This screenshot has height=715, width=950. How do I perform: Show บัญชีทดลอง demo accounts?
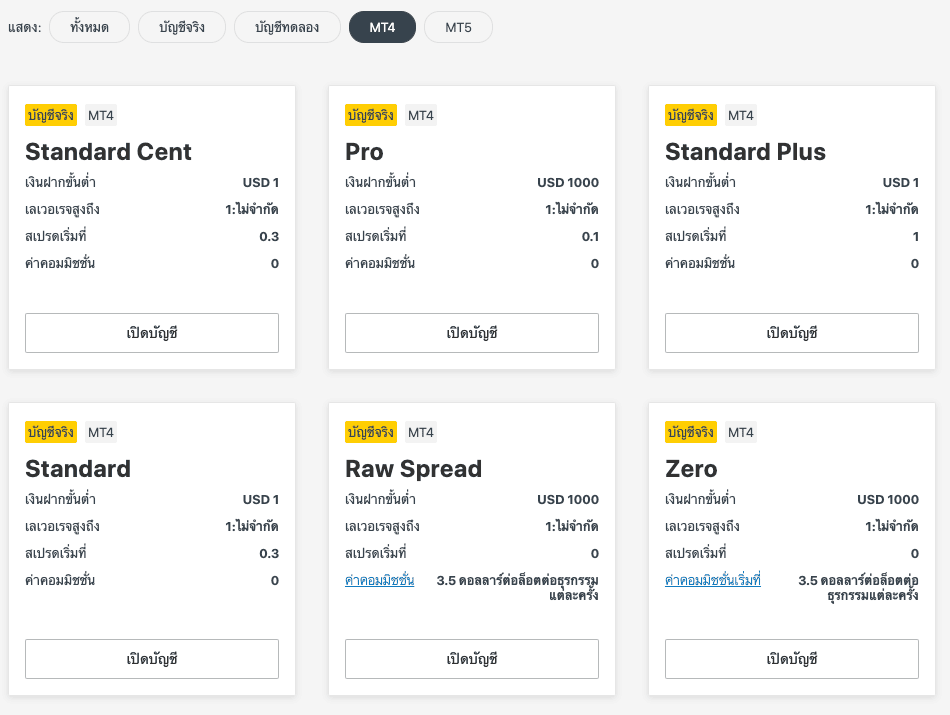287,27
